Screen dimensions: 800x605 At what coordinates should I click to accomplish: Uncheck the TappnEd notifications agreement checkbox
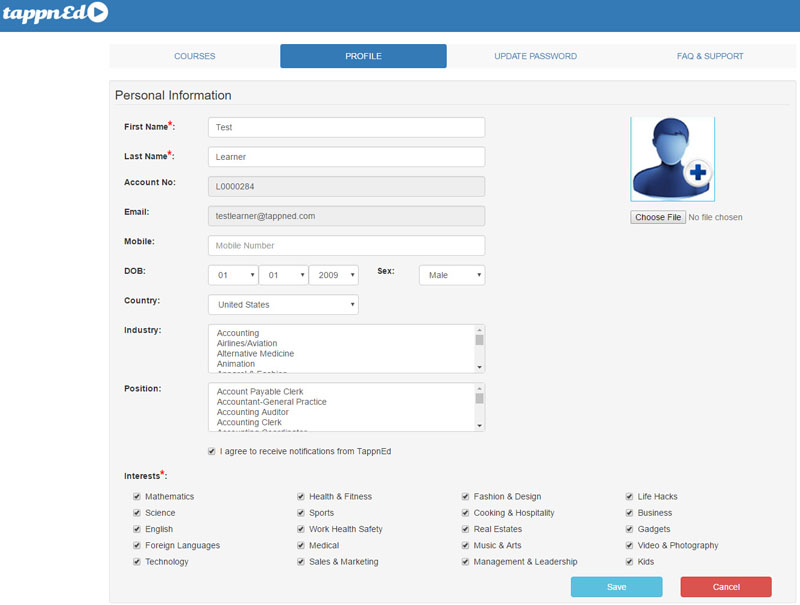212,452
